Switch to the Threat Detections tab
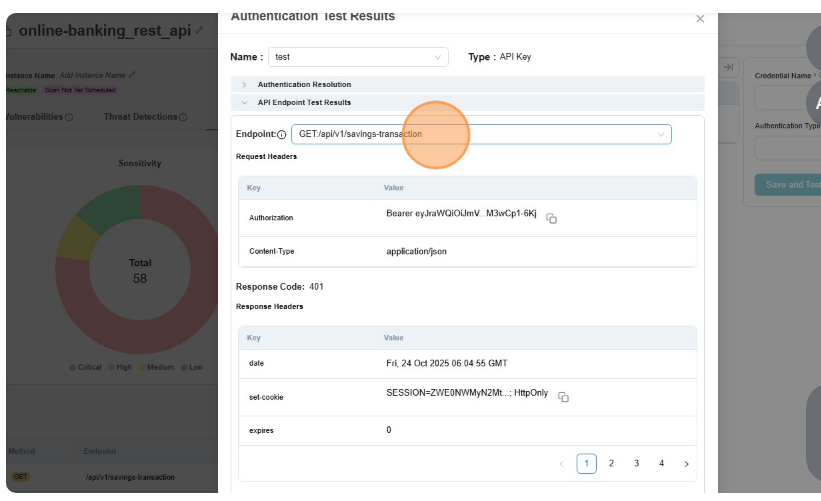This screenshot has height=501, width=821. (140, 117)
